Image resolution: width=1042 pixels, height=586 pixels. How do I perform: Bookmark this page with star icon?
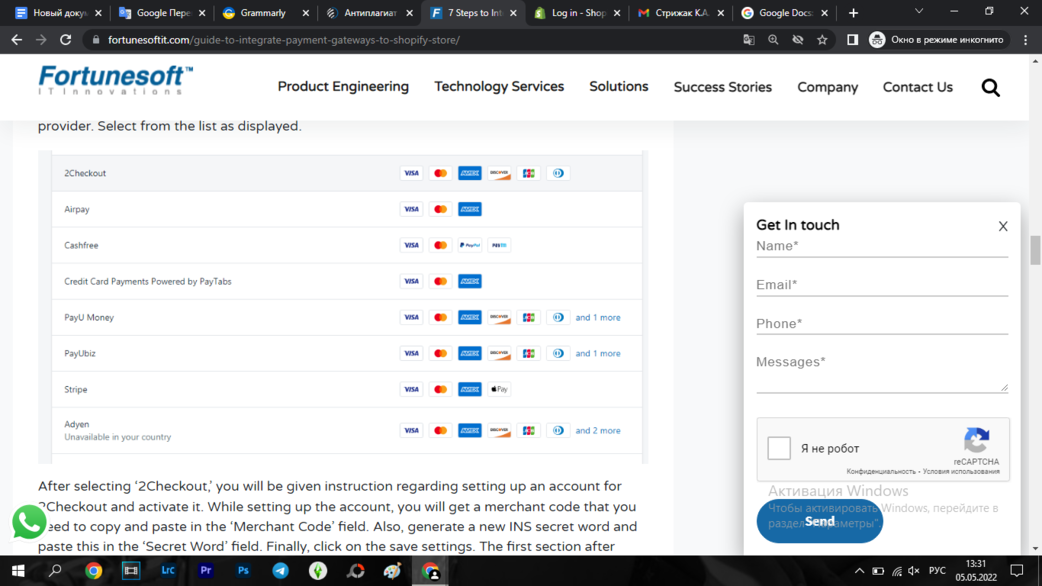[822, 40]
